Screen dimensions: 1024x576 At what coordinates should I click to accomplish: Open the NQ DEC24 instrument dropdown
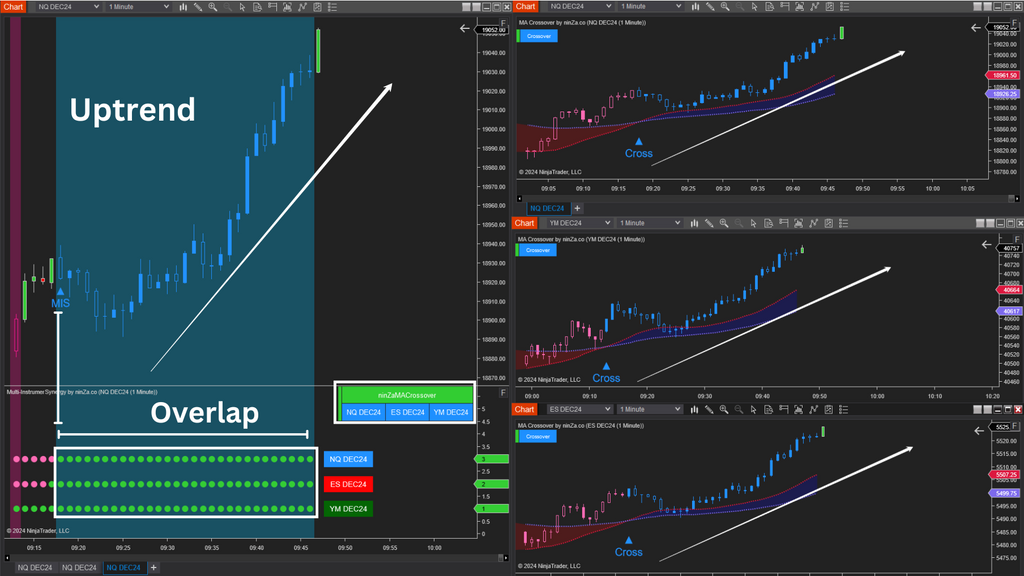65,6
